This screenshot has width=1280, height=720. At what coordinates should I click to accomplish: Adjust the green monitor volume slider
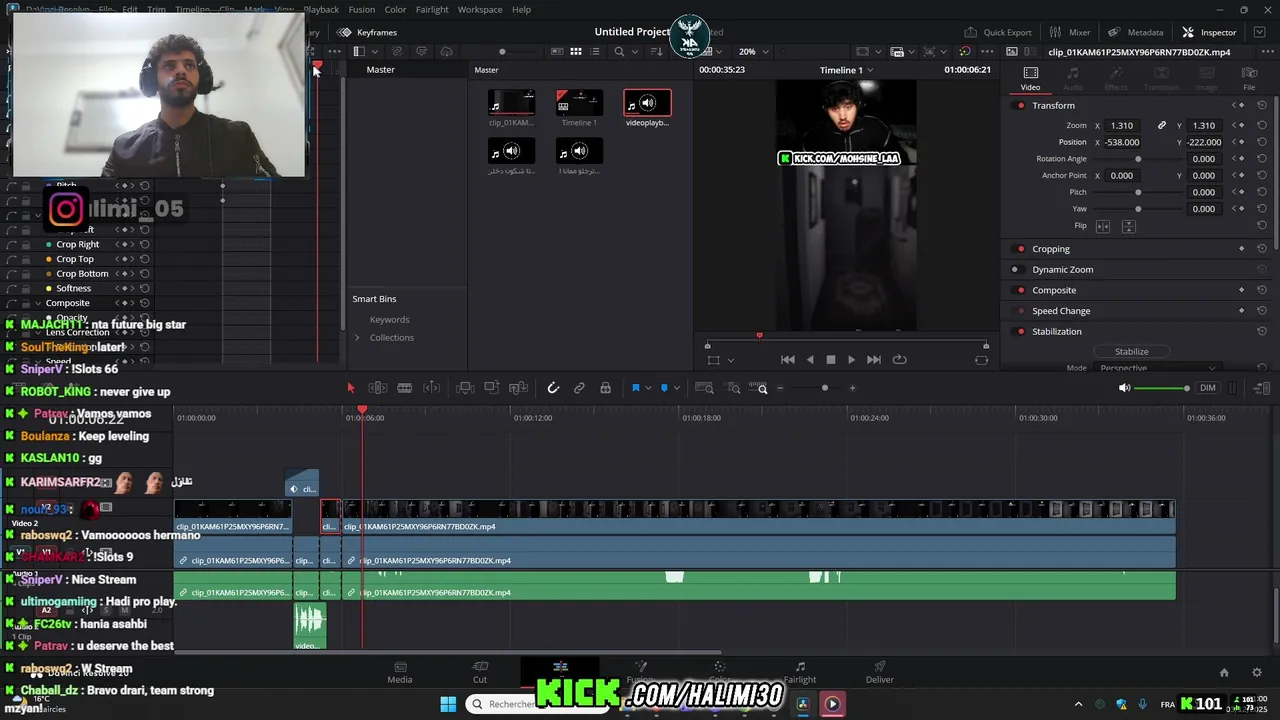point(1163,388)
